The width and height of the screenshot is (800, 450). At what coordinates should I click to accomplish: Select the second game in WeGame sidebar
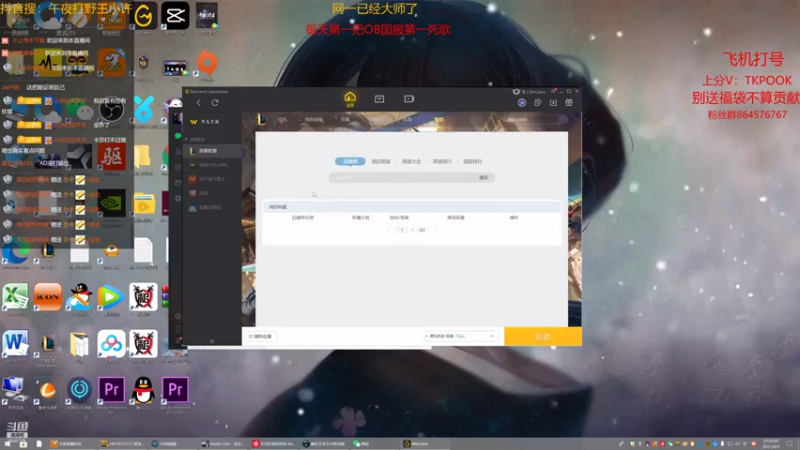pyautogui.click(x=213, y=165)
